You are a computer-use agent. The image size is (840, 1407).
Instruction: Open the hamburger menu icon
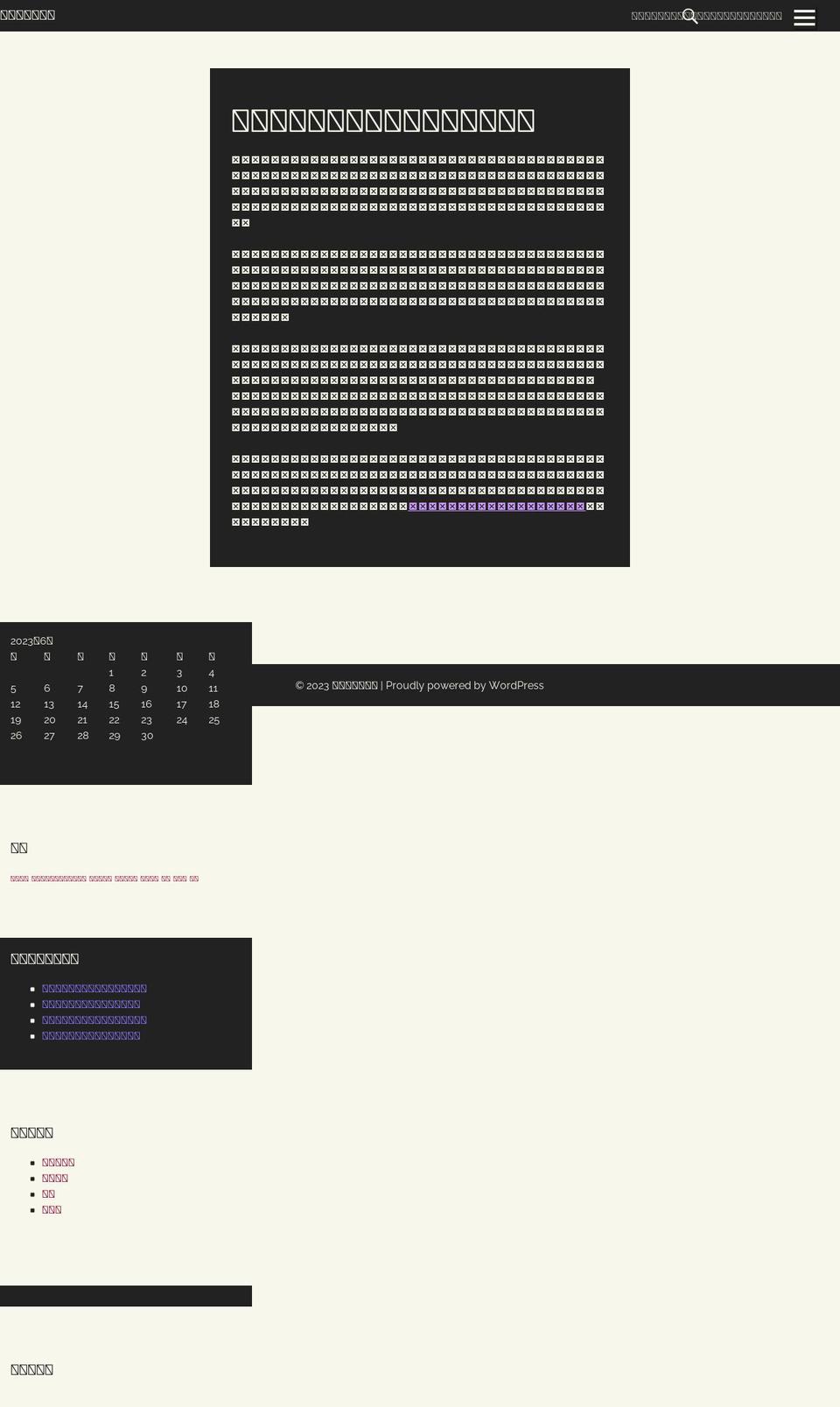click(x=804, y=17)
